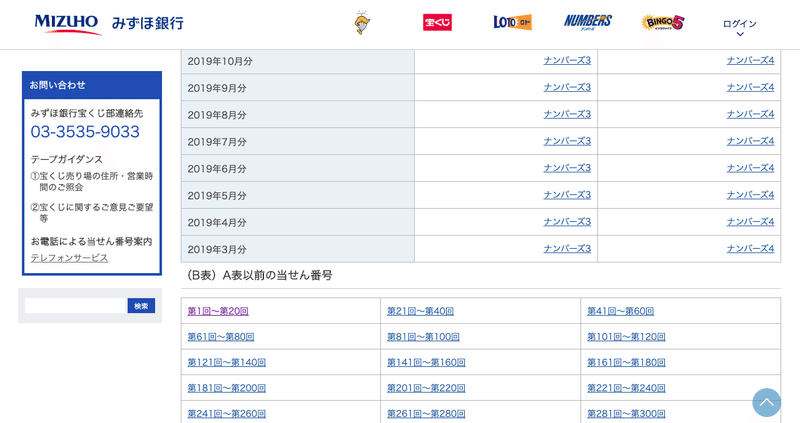Click phone number 03-3535-9033
This screenshot has height=423, width=800.
[x=85, y=132]
